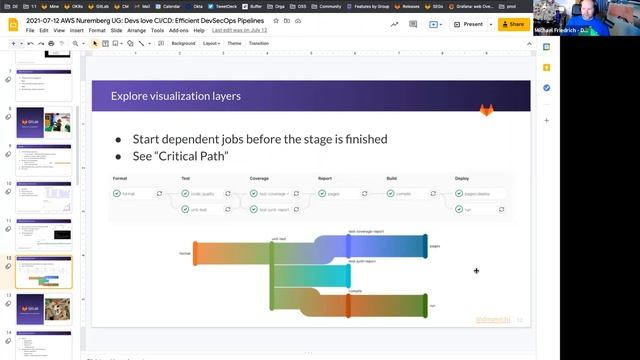Open the GitLab bookmark in bookmarks bar

pyautogui.click(x=98, y=6)
